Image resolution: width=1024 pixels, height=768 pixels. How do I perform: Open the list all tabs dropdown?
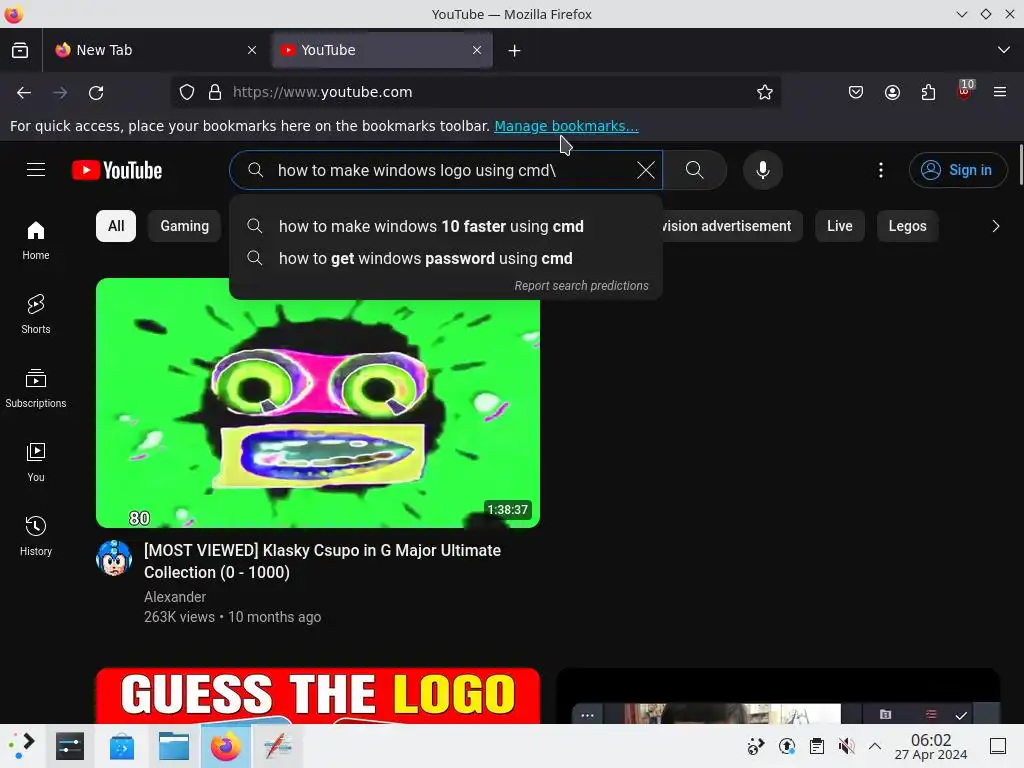pos(1004,50)
